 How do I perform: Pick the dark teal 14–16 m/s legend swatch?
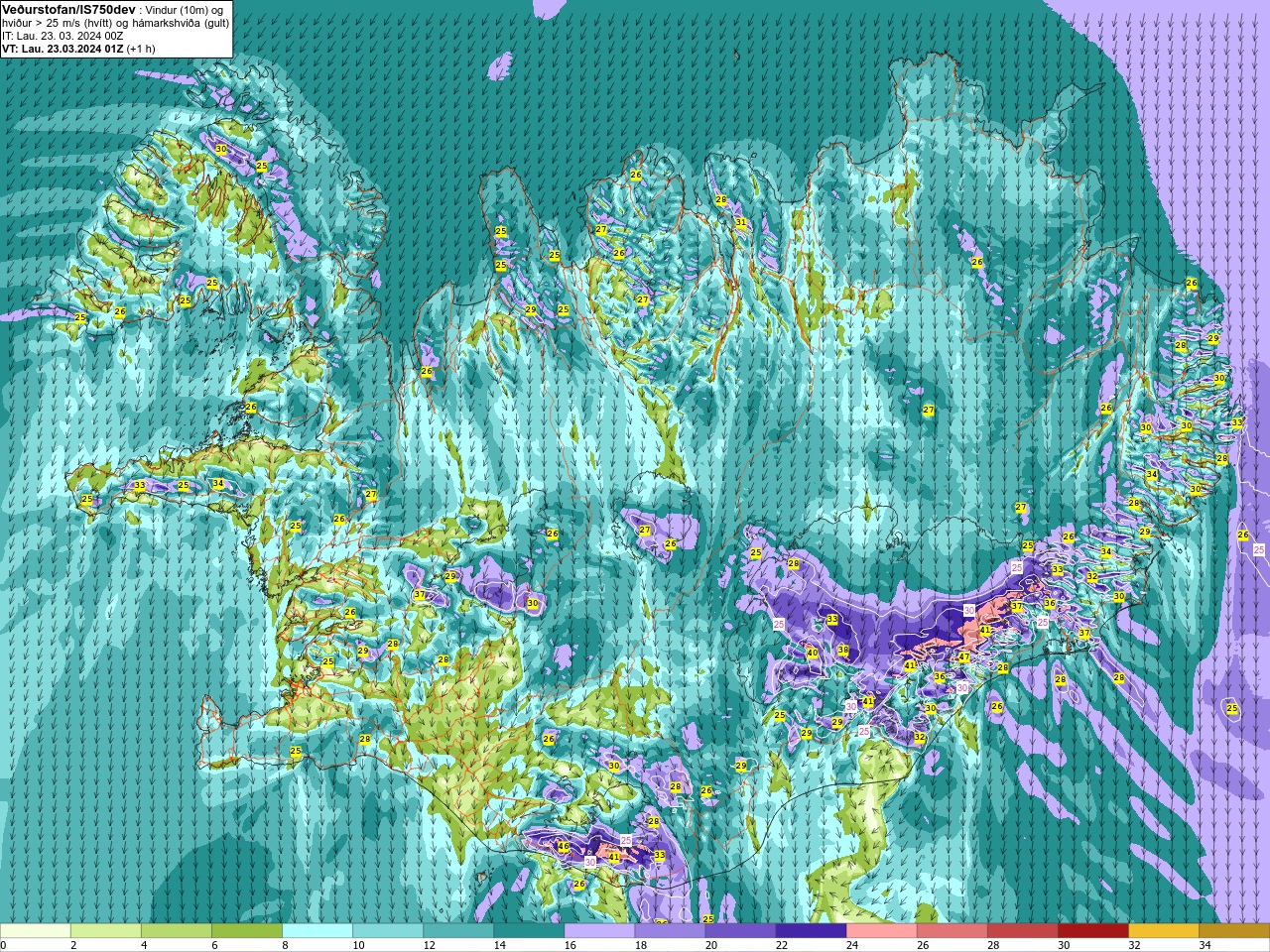pos(529,931)
